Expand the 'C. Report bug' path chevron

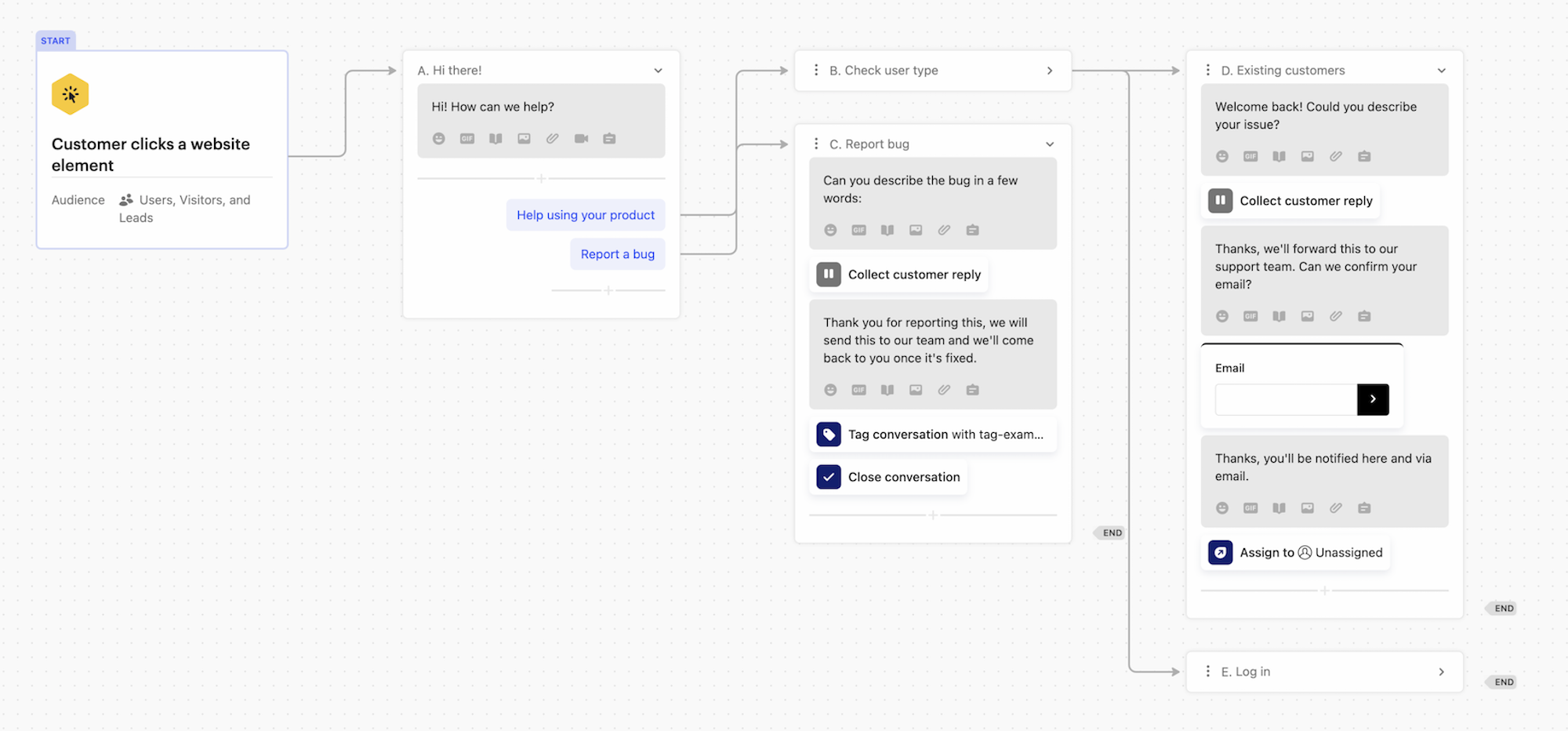click(1050, 144)
